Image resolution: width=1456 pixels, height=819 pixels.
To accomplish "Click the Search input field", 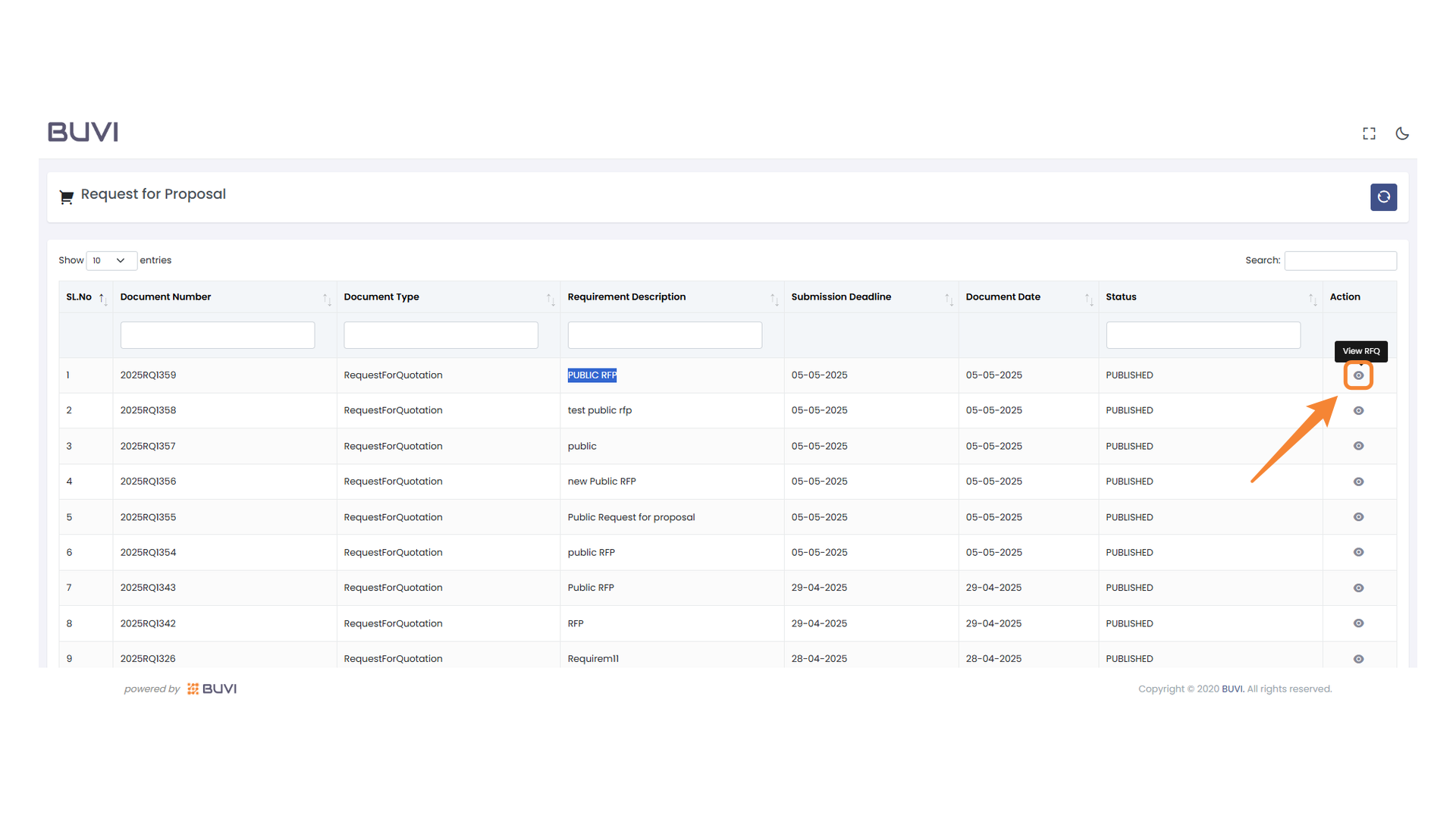I will pyautogui.click(x=1340, y=260).
